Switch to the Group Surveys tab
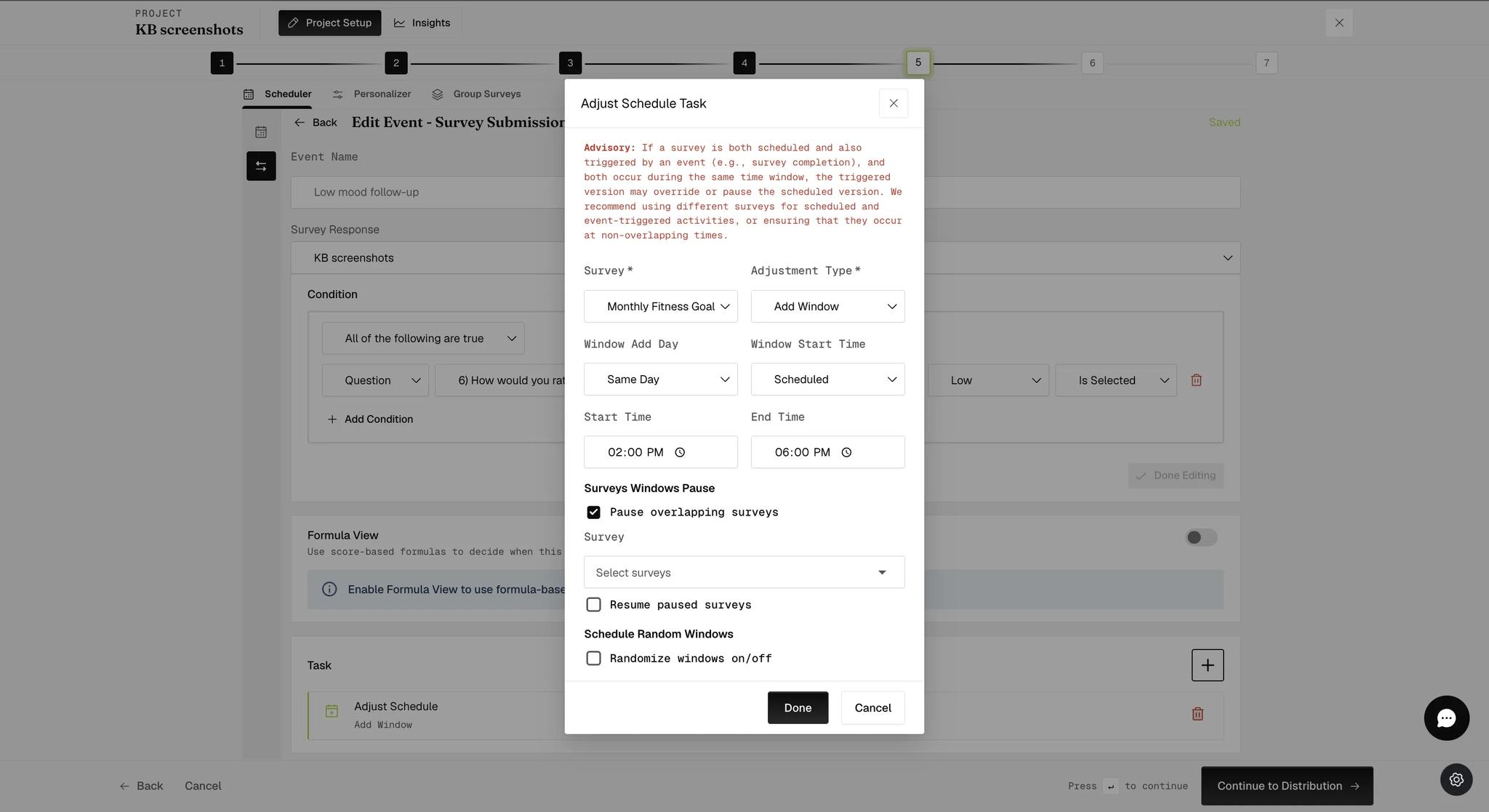This screenshot has width=1489, height=812. pyautogui.click(x=476, y=95)
